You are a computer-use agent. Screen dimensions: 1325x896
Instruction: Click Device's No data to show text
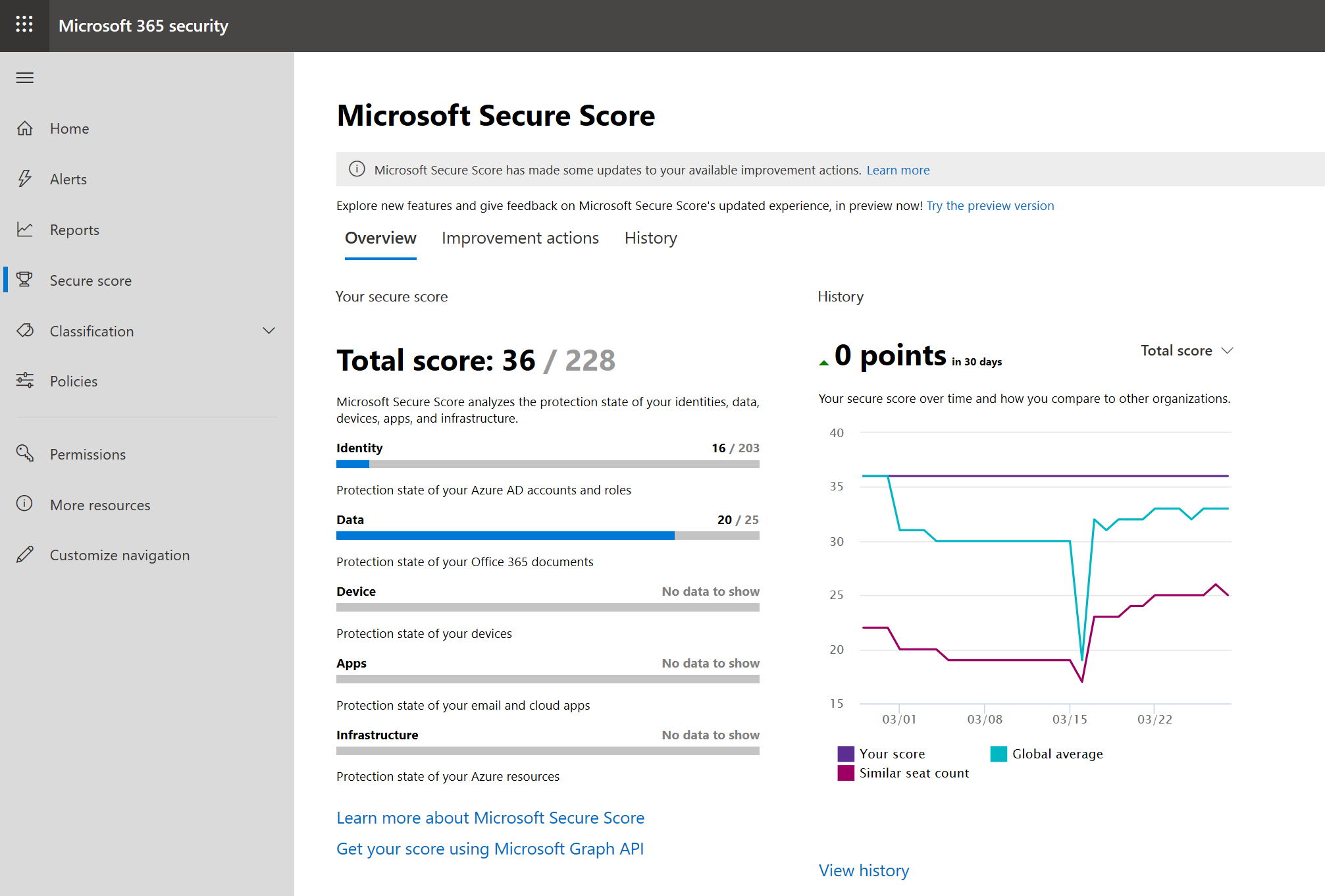click(x=710, y=591)
